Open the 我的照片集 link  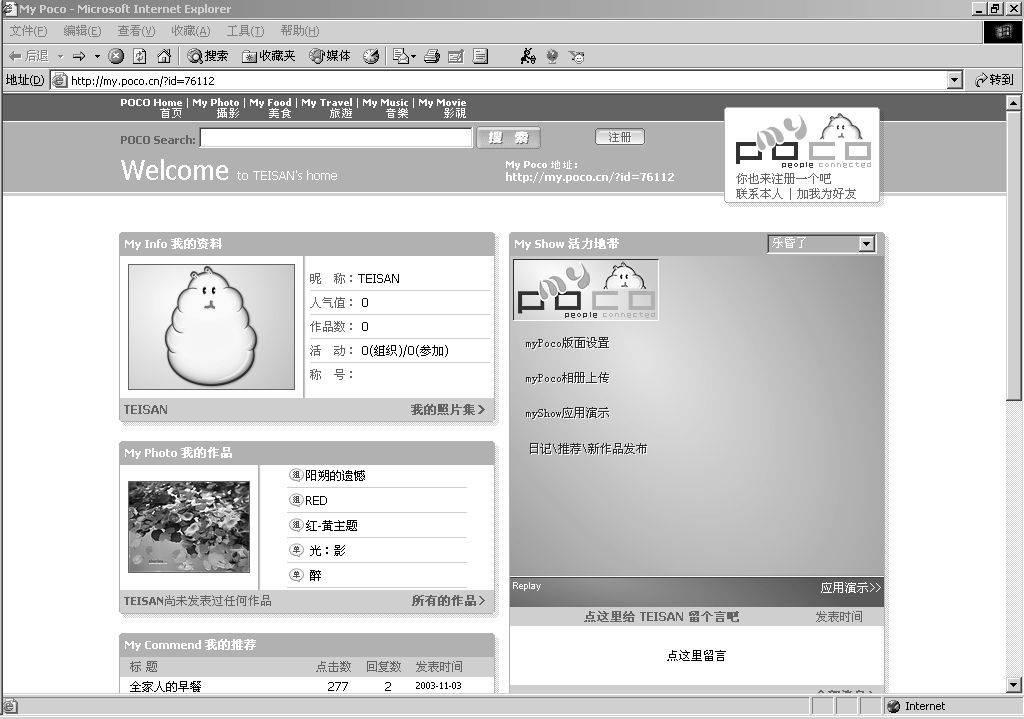(447, 410)
